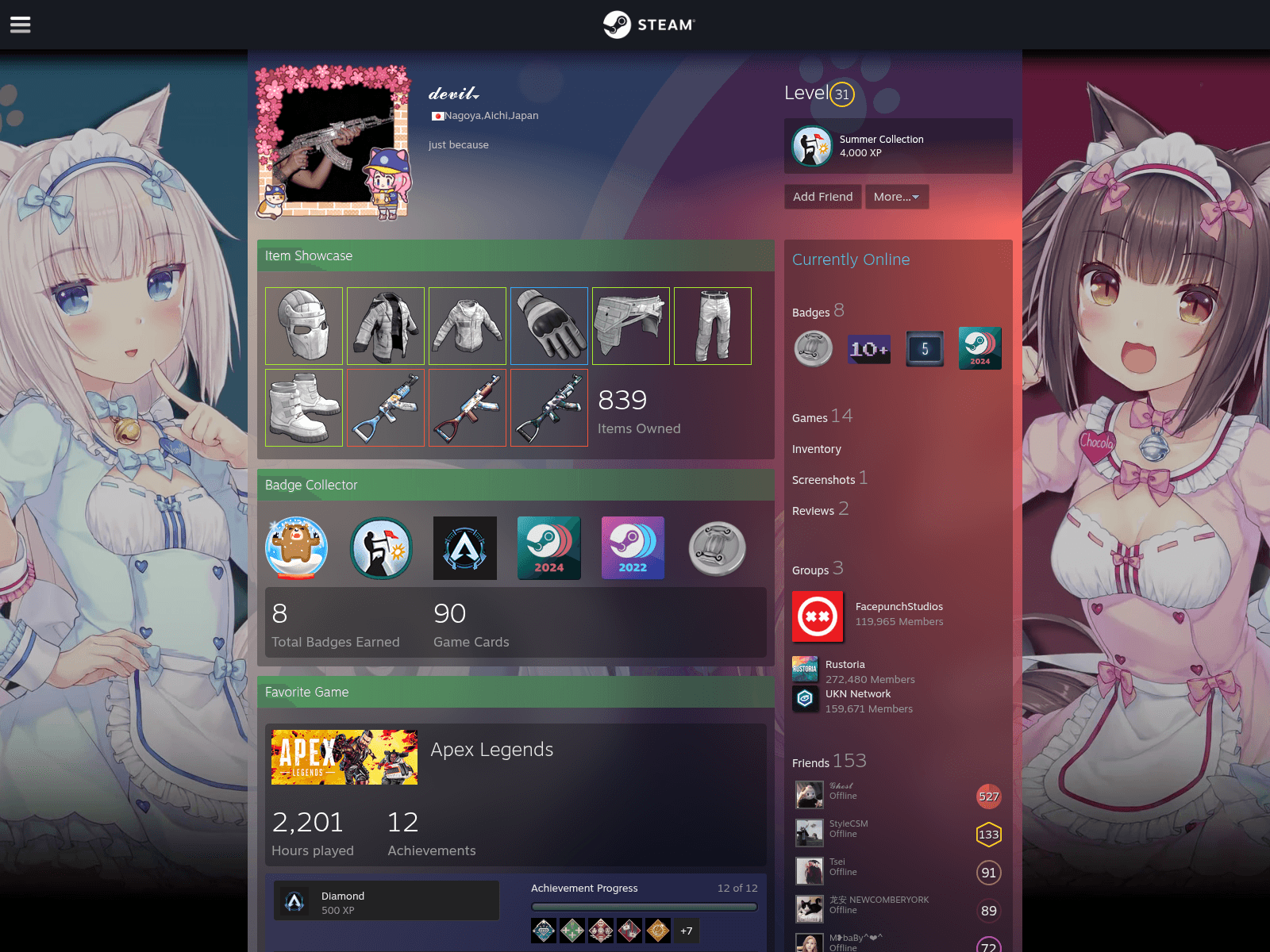Click the Steam logo
The height and width of the screenshot is (952, 1270).
point(648,25)
